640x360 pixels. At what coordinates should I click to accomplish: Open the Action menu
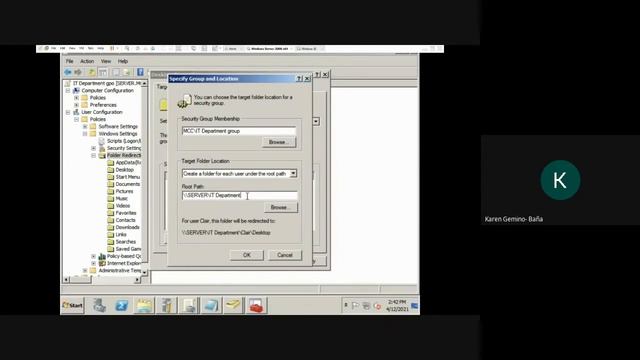[87, 61]
